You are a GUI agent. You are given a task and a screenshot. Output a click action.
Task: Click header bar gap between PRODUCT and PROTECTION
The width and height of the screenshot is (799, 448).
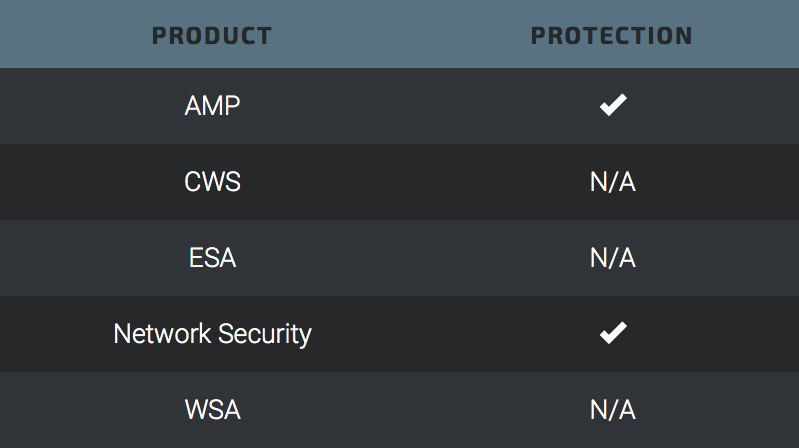click(400, 36)
